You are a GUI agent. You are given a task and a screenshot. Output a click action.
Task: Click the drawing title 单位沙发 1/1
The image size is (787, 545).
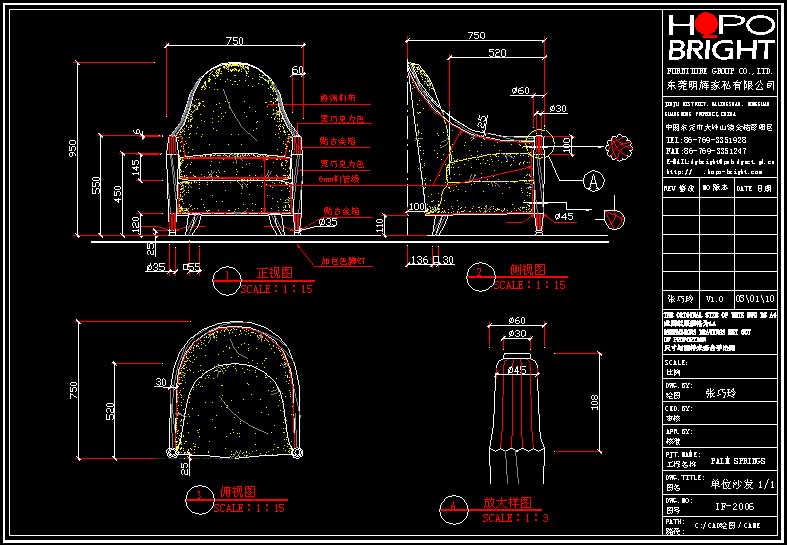(742, 485)
